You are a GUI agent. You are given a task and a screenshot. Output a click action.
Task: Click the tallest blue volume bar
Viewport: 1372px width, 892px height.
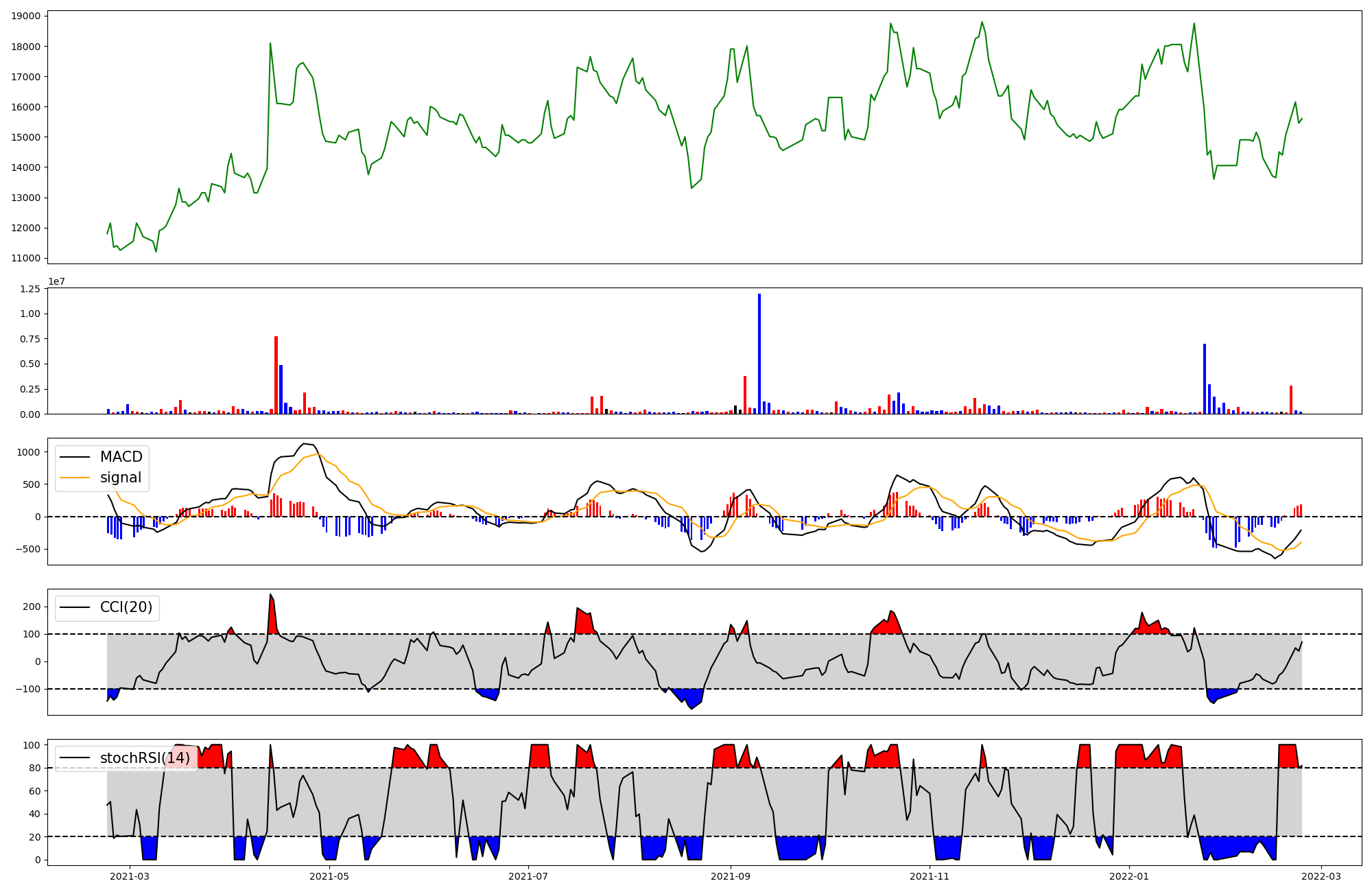click(759, 353)
